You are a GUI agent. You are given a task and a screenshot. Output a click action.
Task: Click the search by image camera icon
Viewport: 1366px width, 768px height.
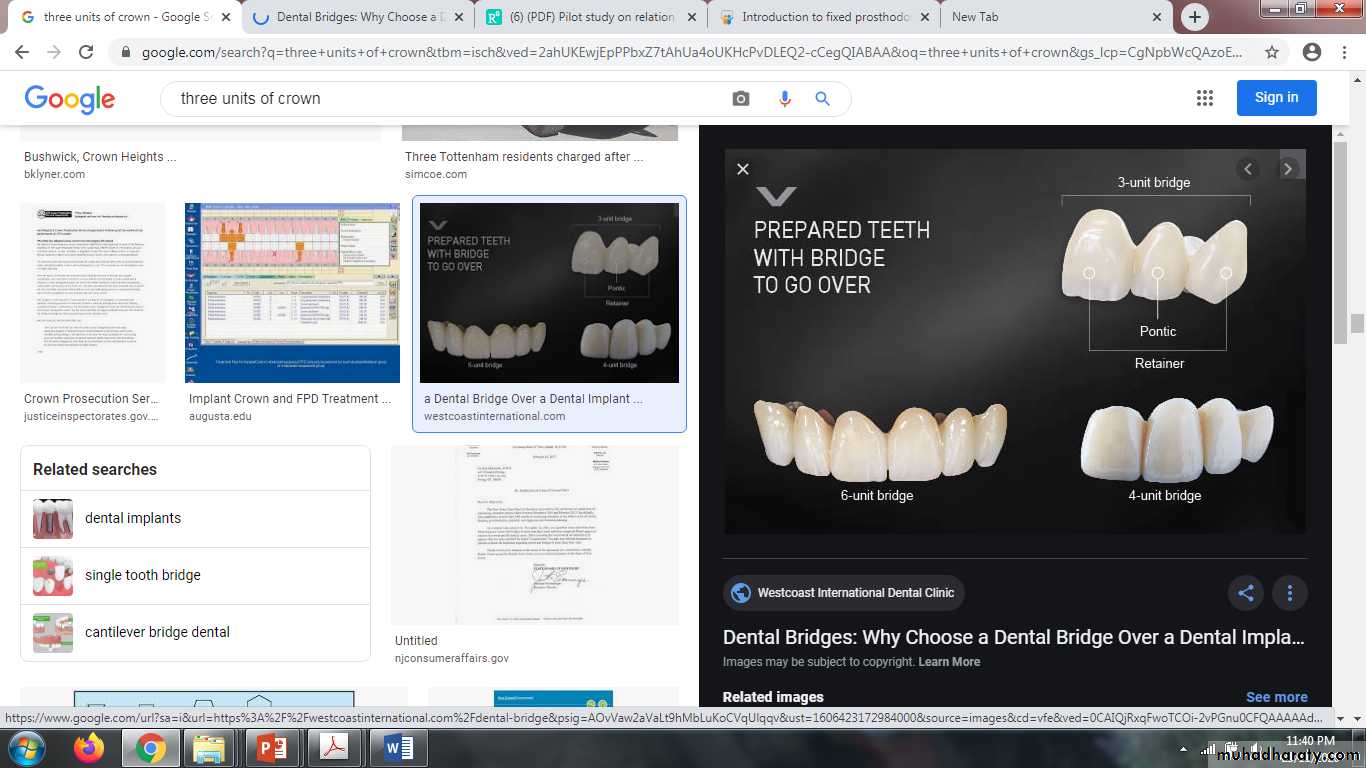(x=740, y=98)
